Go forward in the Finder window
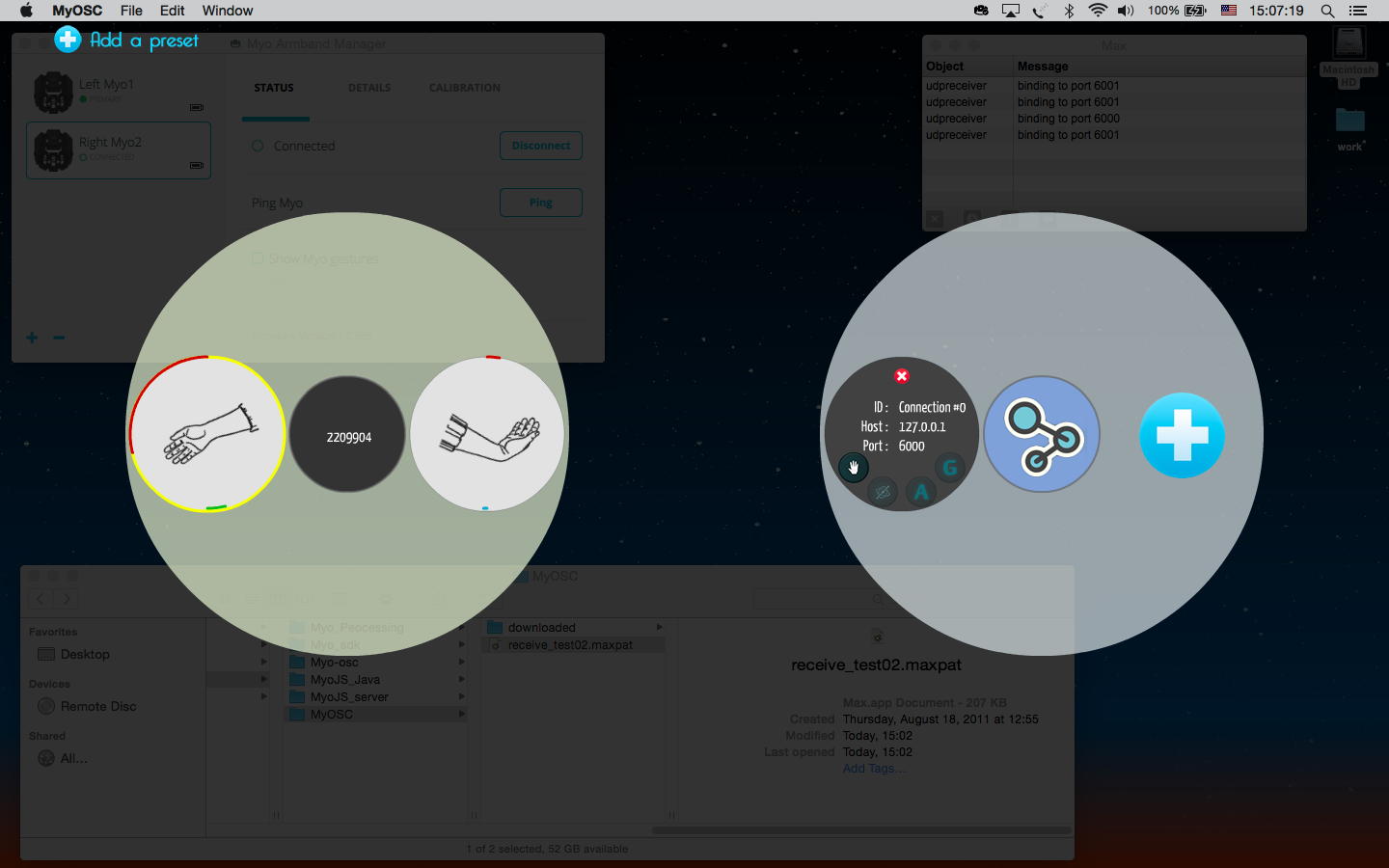Image resolution: width=1389 pixels, height=868 pixels. tap(66, 599)
